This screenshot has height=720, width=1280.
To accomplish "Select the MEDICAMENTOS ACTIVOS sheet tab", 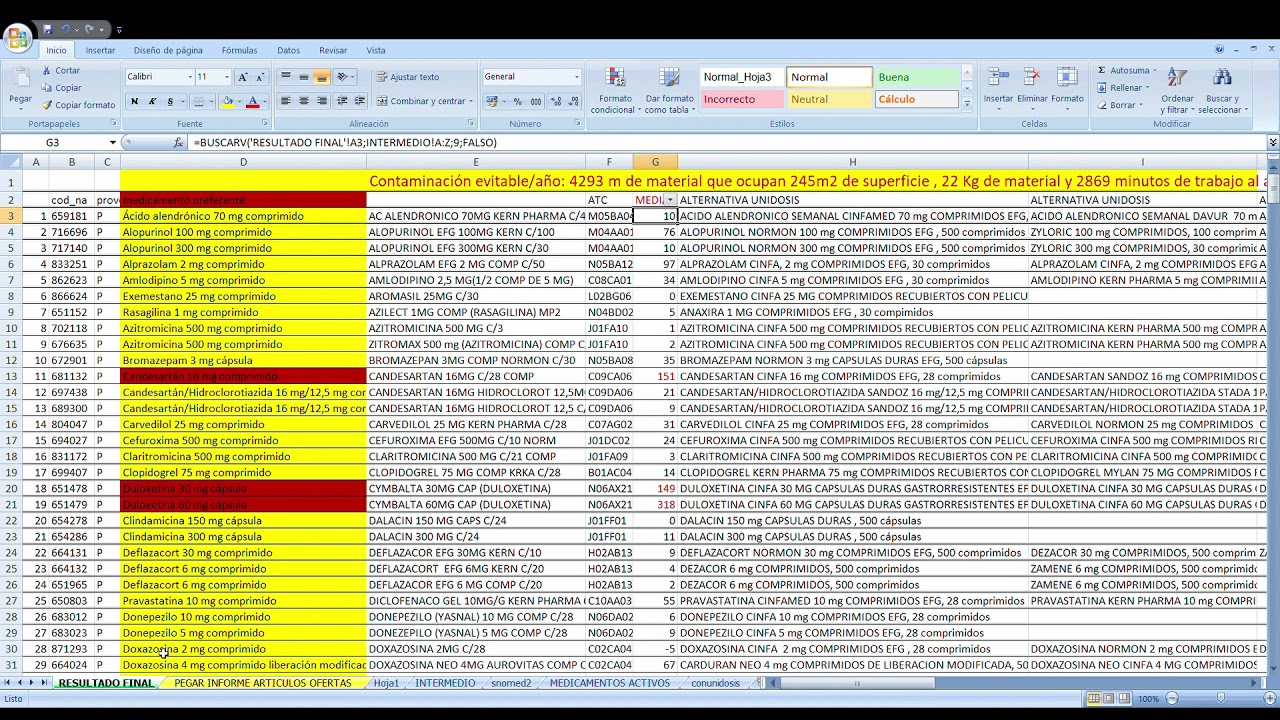I will pos(610,684).
